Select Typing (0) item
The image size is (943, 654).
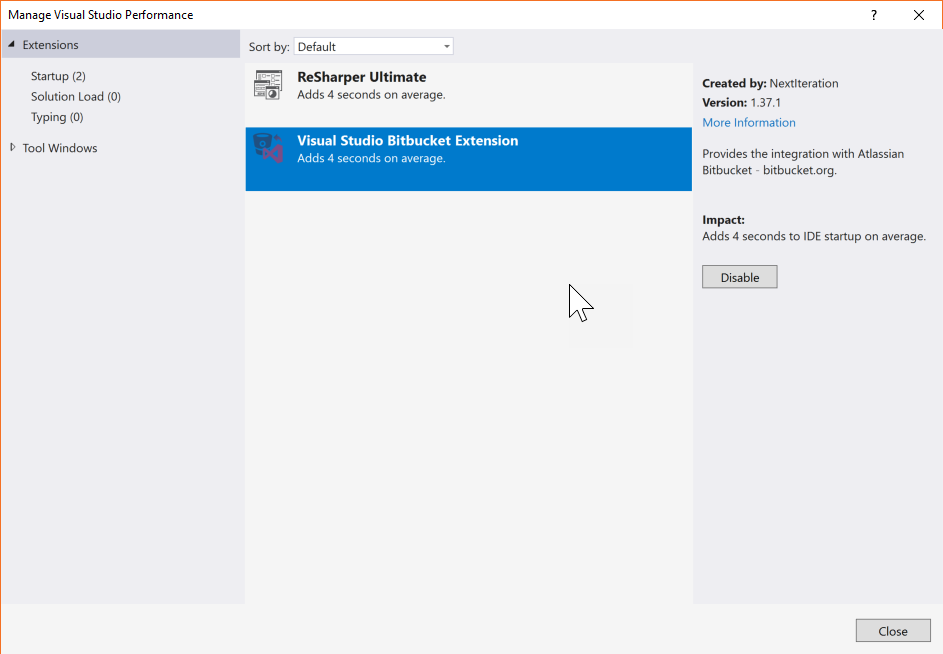[57, 117]
